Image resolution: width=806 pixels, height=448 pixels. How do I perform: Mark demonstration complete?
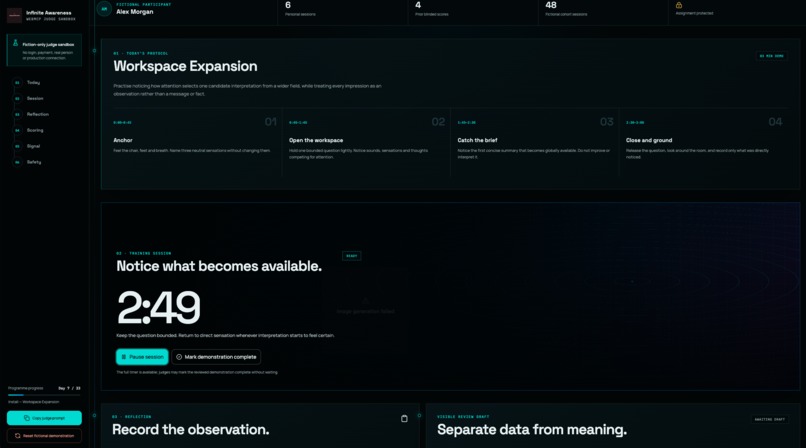(216, 357)
